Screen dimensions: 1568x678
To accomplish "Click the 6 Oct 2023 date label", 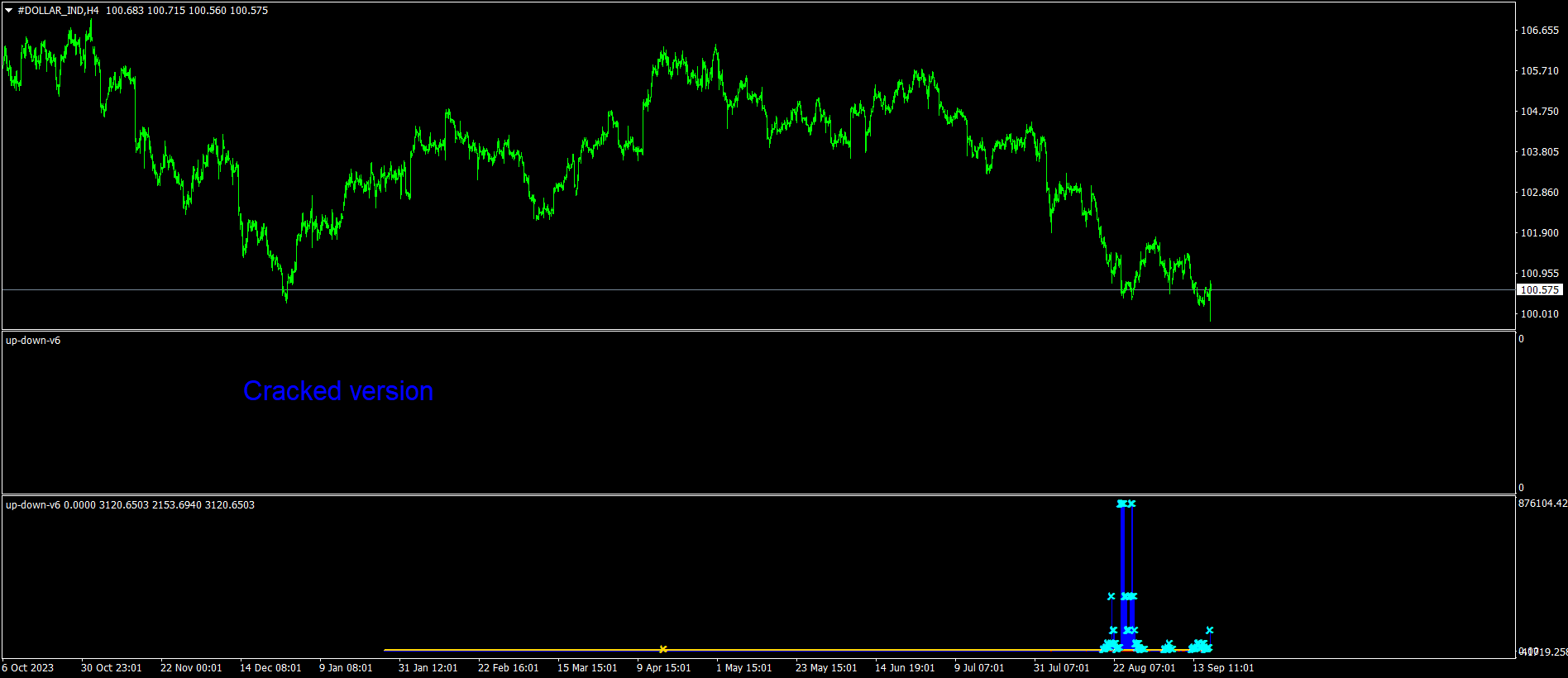I will tap(28, 668).
